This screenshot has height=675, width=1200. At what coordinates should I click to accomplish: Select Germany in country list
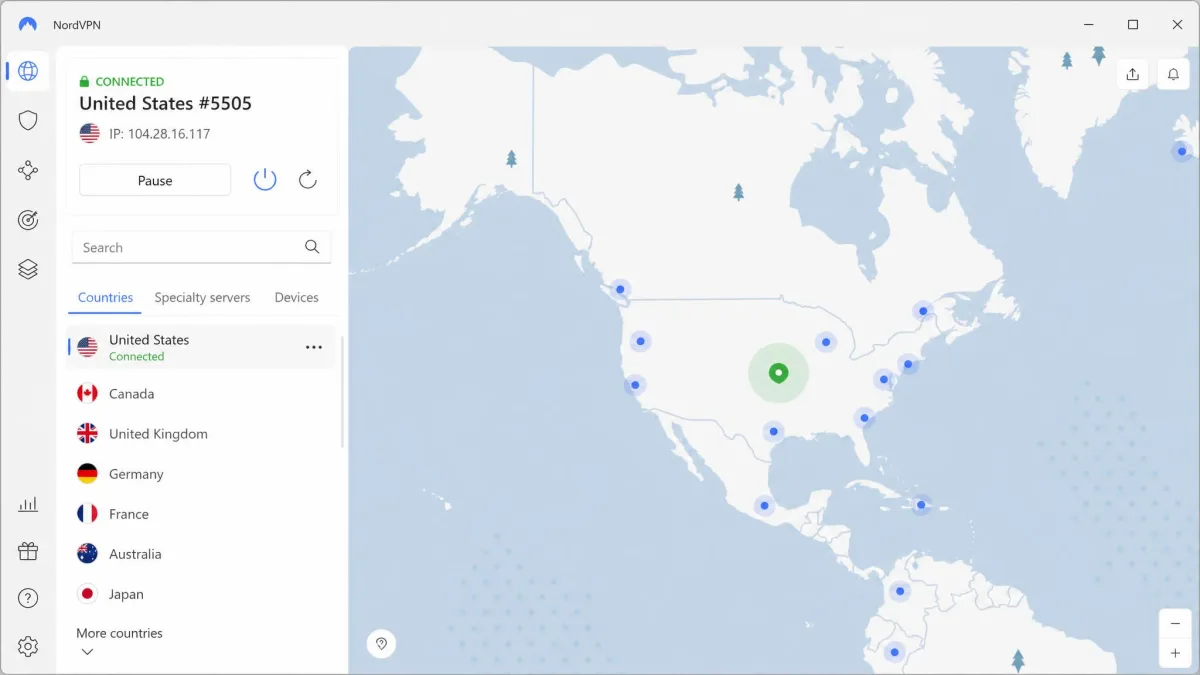pos(201,474)
